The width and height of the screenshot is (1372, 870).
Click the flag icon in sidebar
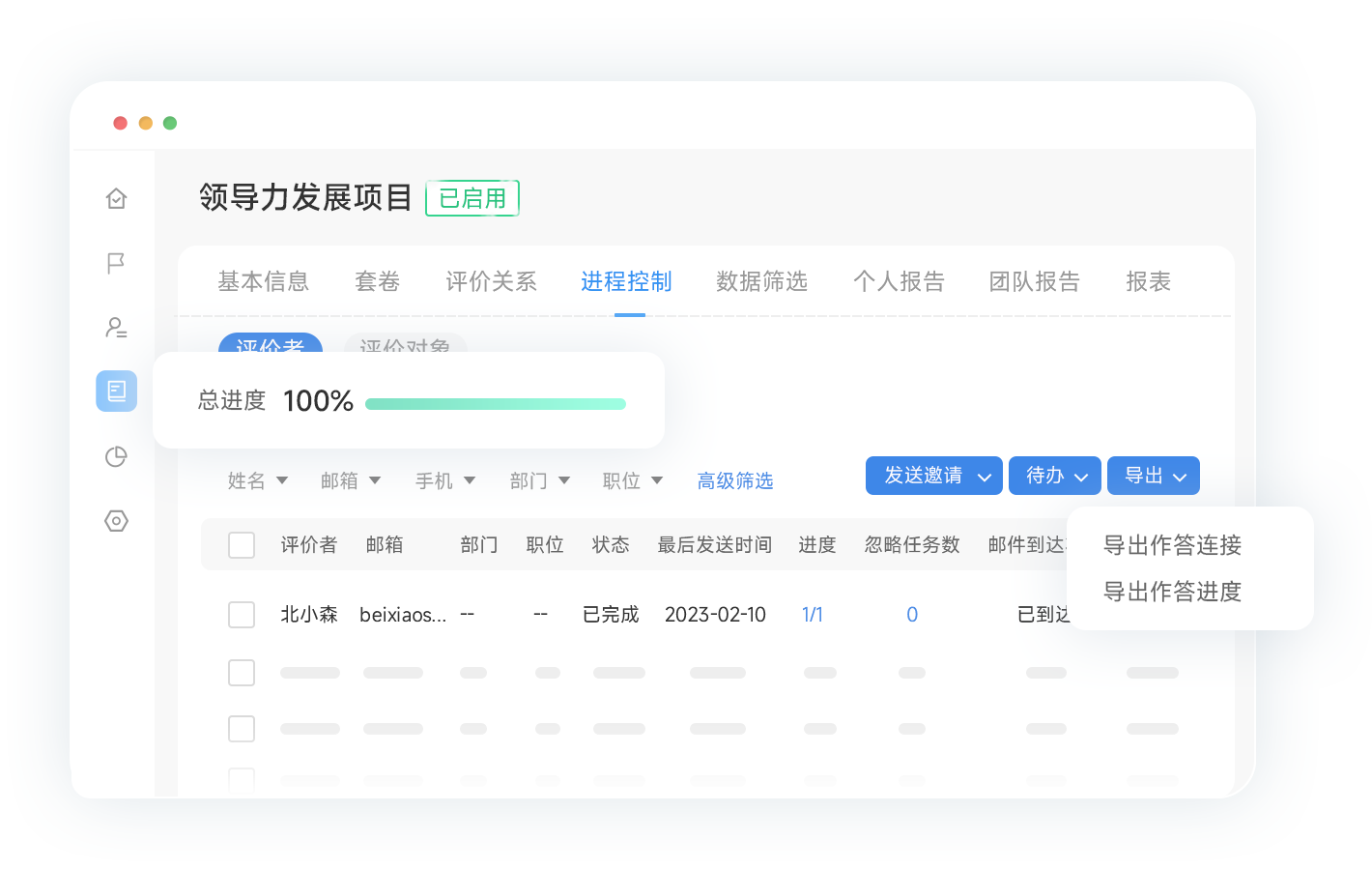(116, 263)
